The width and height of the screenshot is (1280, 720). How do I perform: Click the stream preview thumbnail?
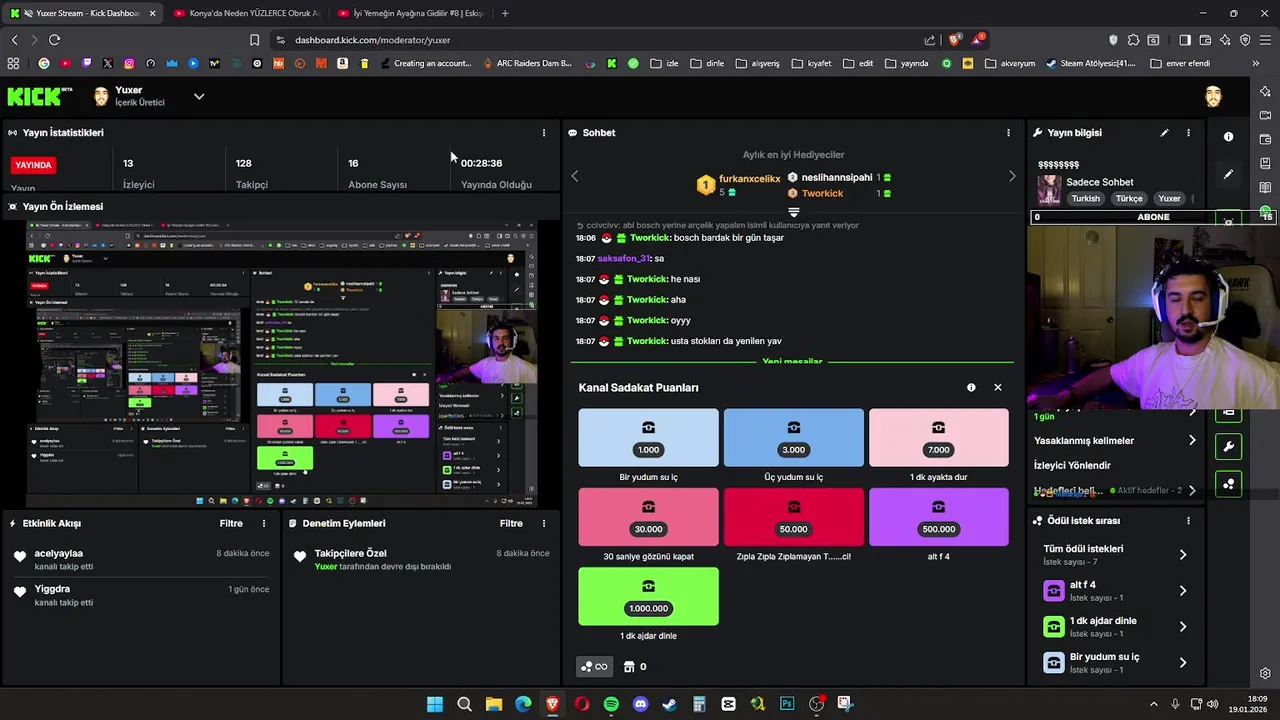(282, 363)
